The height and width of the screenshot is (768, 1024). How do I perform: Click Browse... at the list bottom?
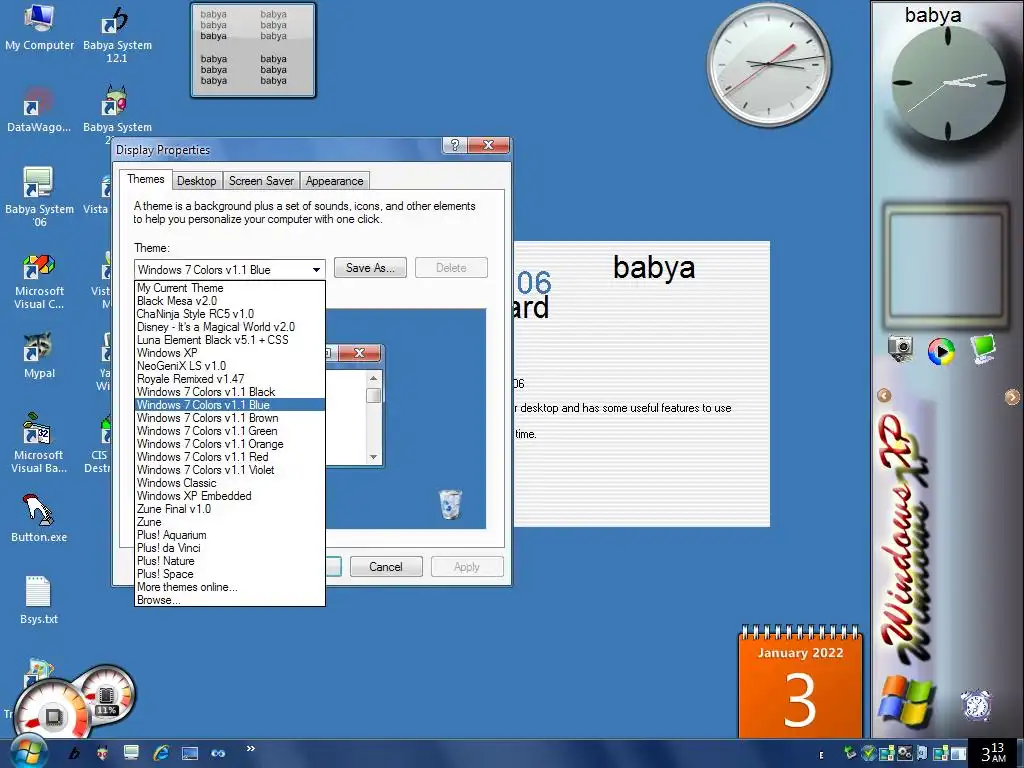point(230,600)
